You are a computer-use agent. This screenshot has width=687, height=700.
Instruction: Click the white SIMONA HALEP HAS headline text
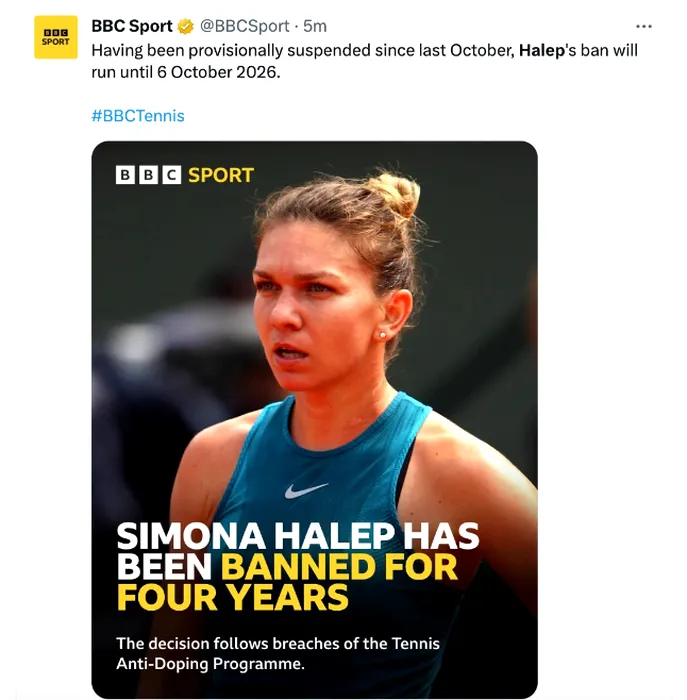[298, 535]
